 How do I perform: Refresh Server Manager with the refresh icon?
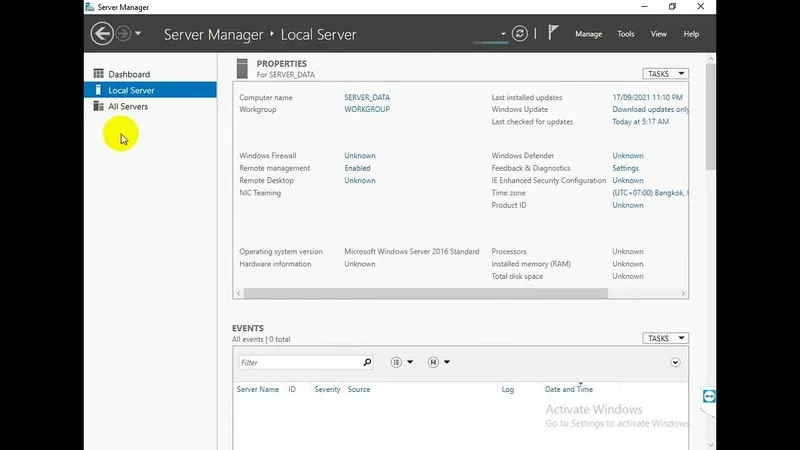pos(520,33)
